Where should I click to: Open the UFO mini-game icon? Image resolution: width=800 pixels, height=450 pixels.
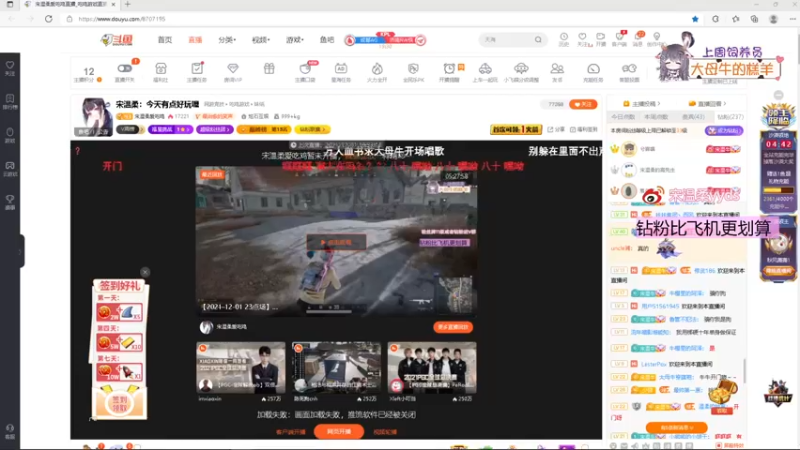(x=521, y=71)
